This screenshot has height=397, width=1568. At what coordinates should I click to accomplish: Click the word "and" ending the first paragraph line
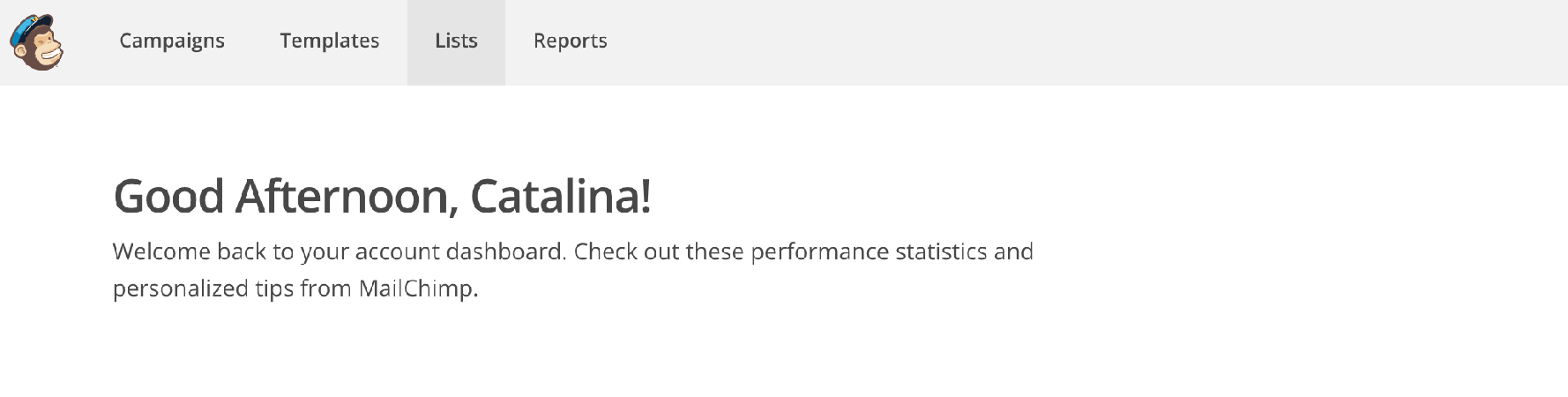pyautogui.click(x=1013, y=252)
